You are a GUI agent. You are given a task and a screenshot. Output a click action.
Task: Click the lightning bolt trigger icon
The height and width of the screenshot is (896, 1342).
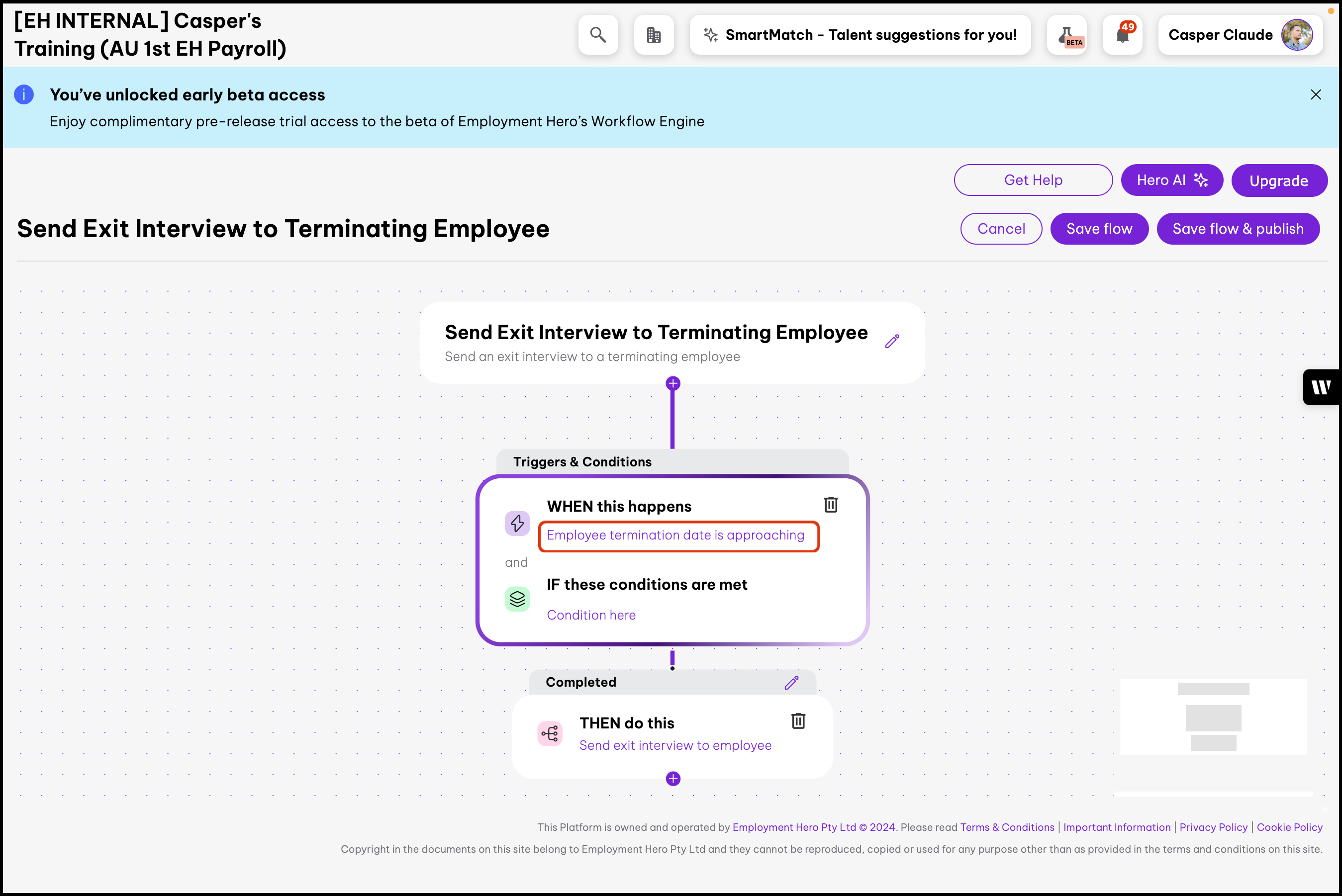517,524
